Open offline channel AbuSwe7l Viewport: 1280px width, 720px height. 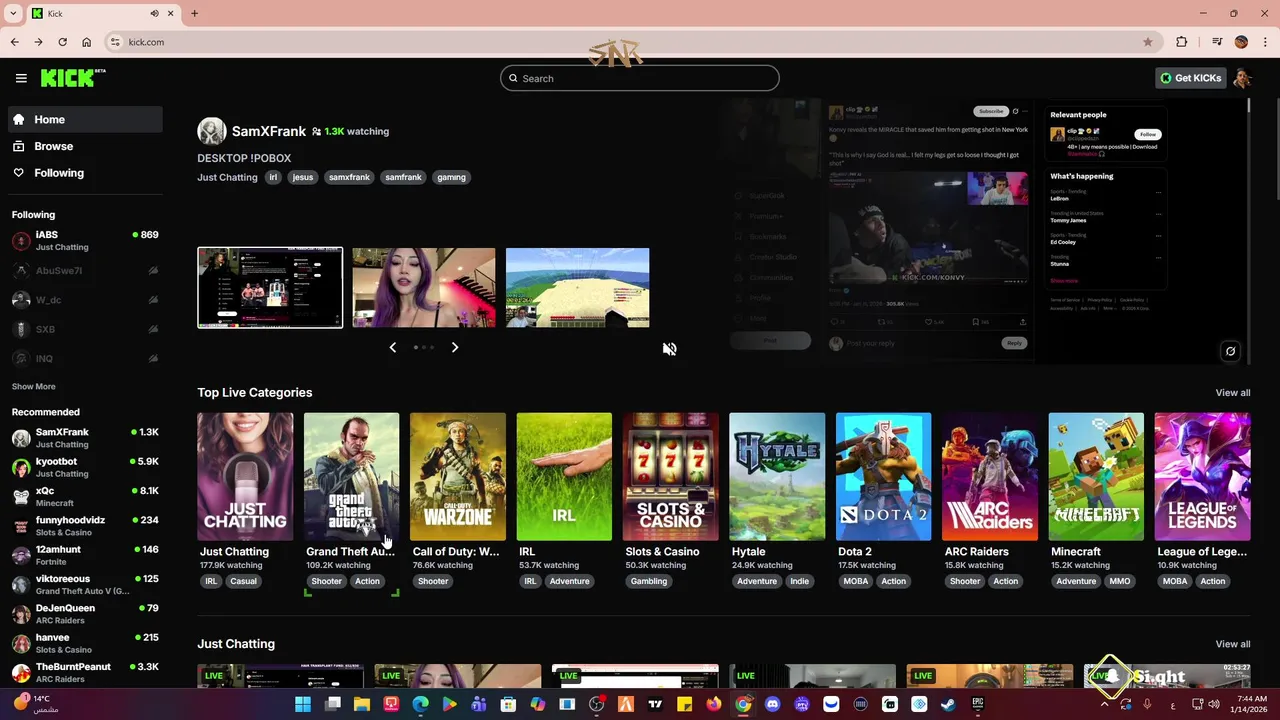(86, 271)
